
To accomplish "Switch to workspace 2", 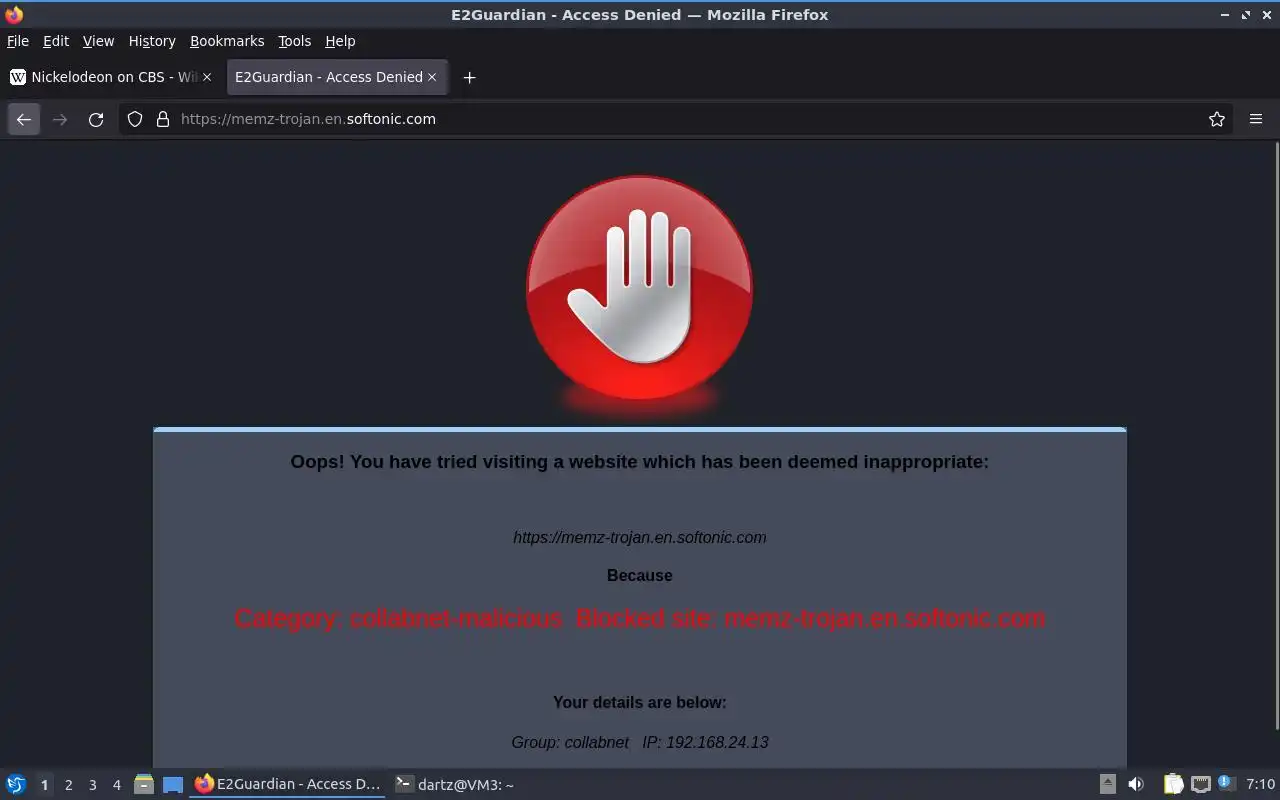I will 68,785.
